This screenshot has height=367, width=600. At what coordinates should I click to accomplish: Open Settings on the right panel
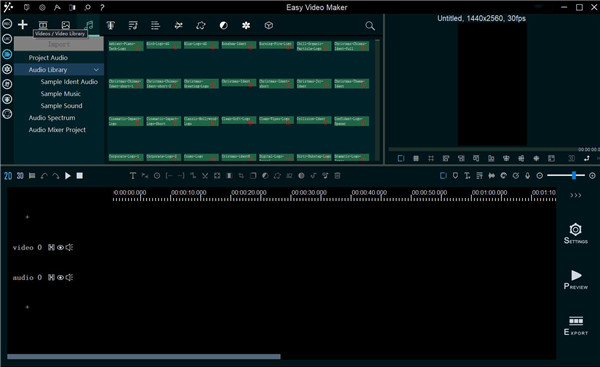point(576,233)
